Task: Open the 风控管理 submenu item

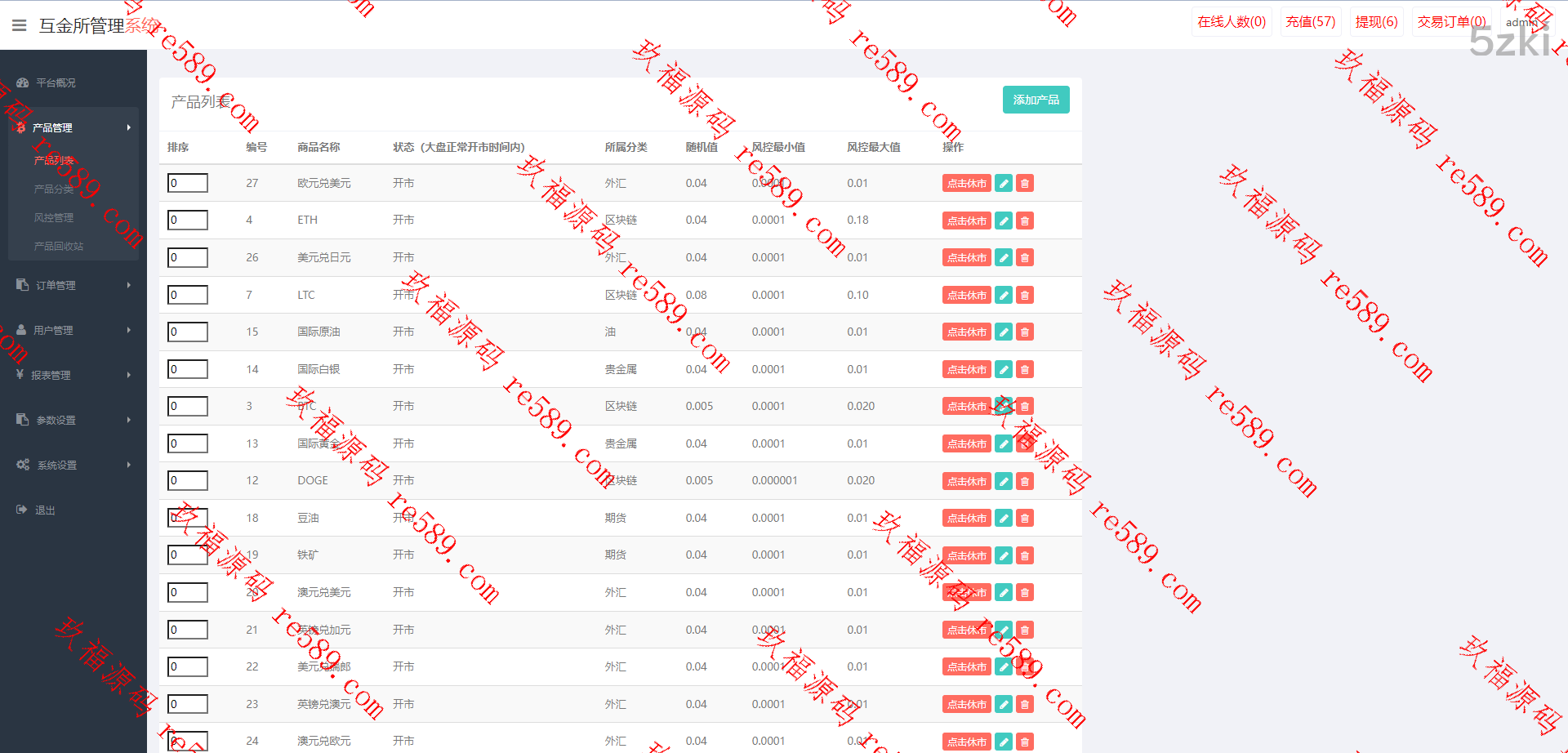Action: tap(54, 217)
